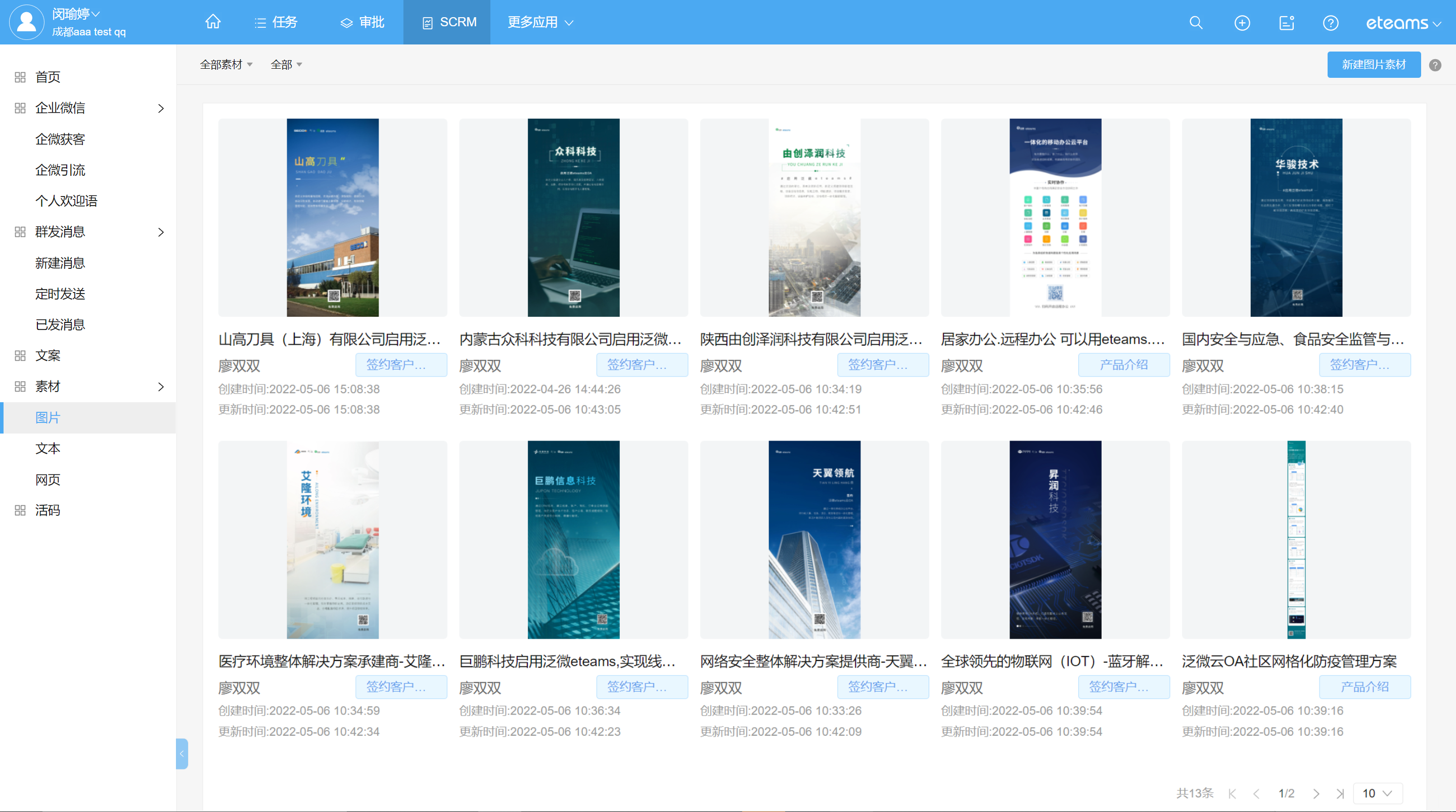1456x812 pixels.
Task: Click grid icon beside 活码
Action: [20, 510]
